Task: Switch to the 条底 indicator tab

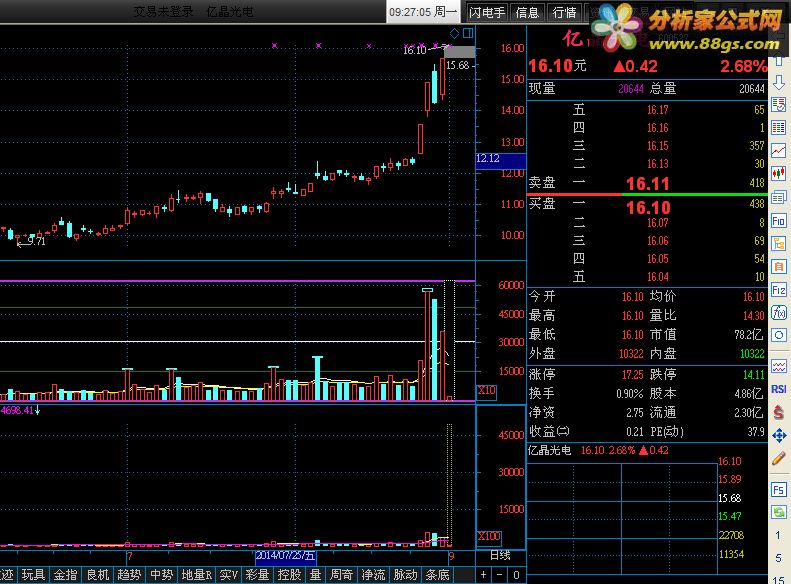Action: click(x=437, y=574)
